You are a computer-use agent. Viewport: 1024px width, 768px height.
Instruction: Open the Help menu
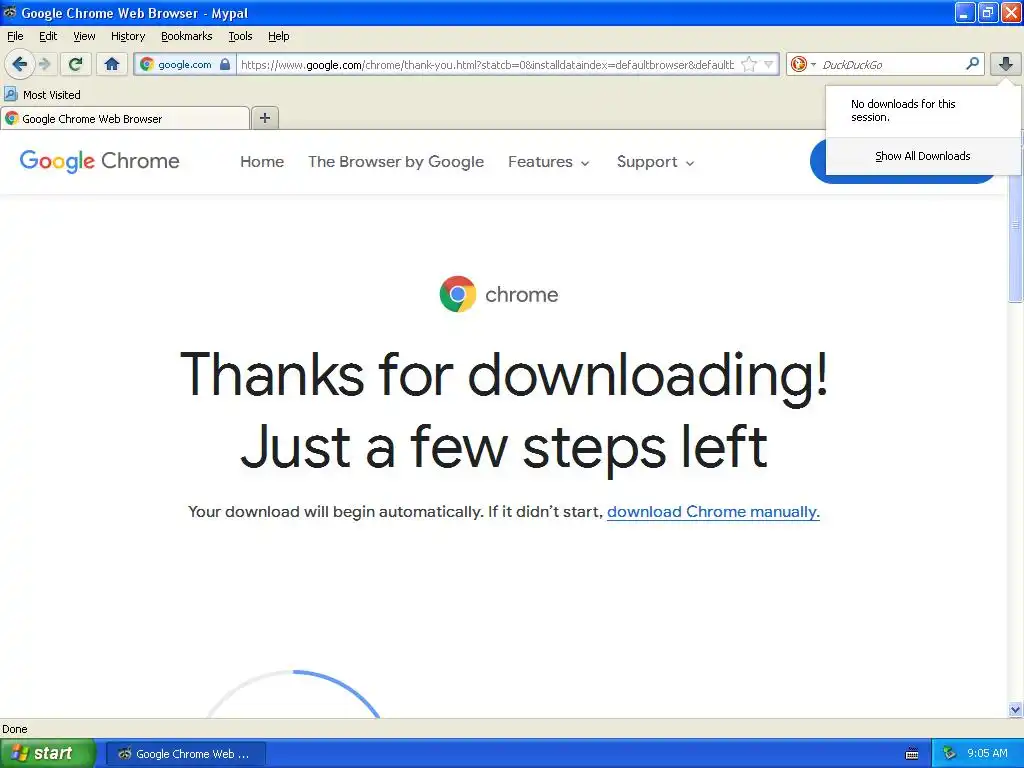tap(278, 36)
